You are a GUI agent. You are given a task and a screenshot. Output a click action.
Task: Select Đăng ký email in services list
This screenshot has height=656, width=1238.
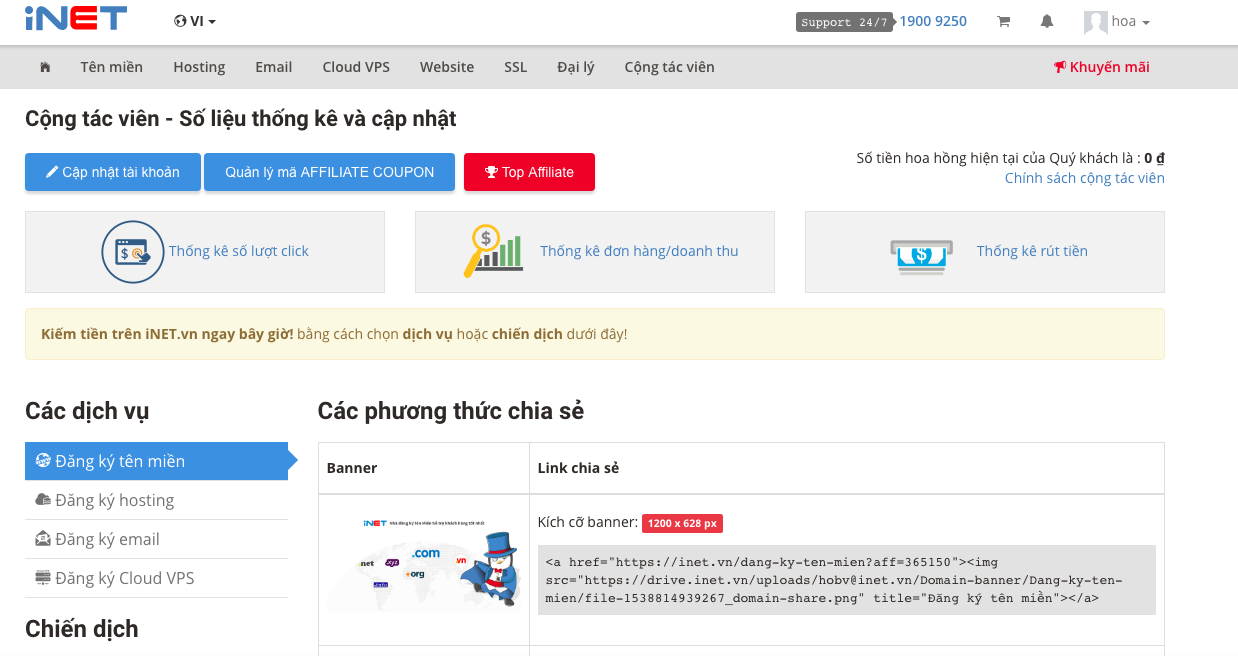click(x=107, y=539)
